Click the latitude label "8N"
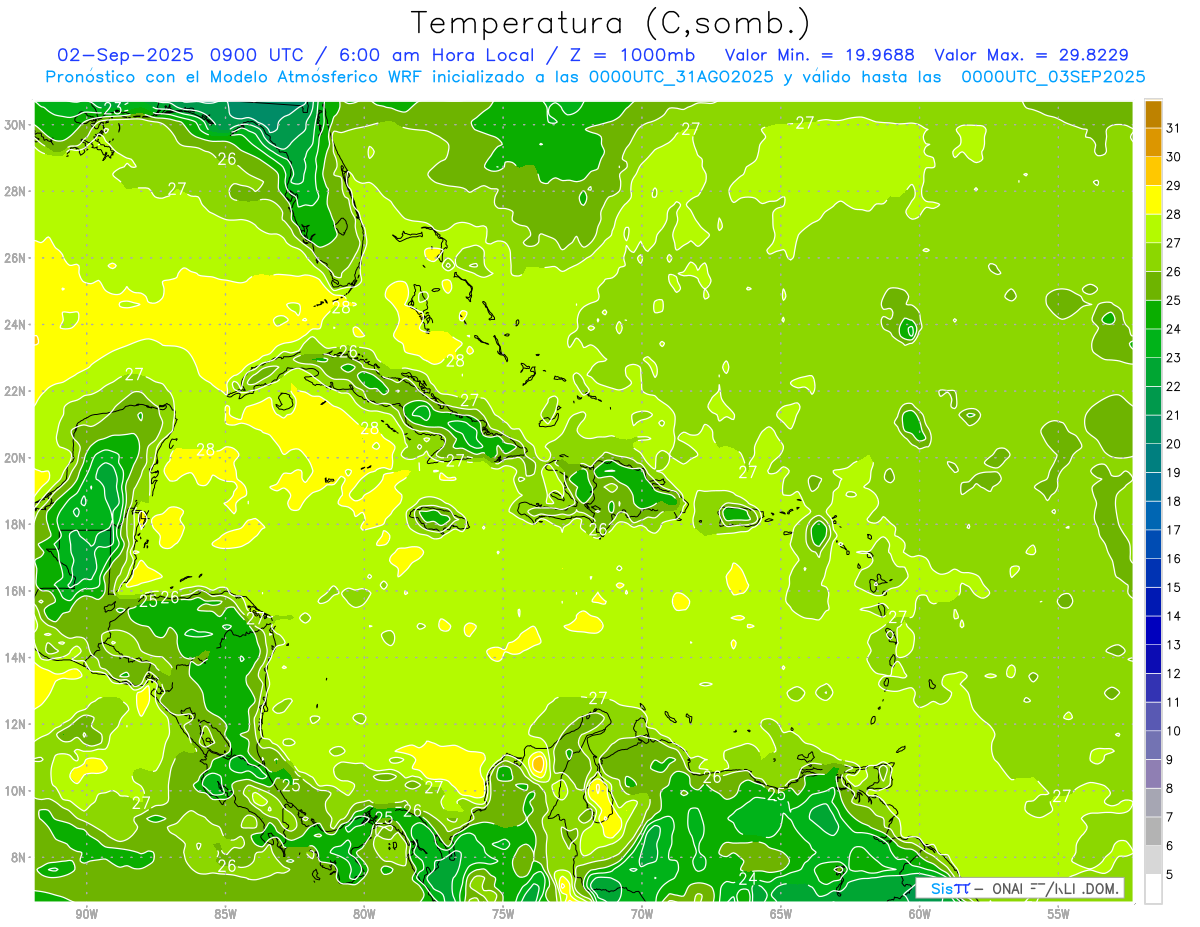This screenshot has width=1200, height=927. tap(19, 857)
